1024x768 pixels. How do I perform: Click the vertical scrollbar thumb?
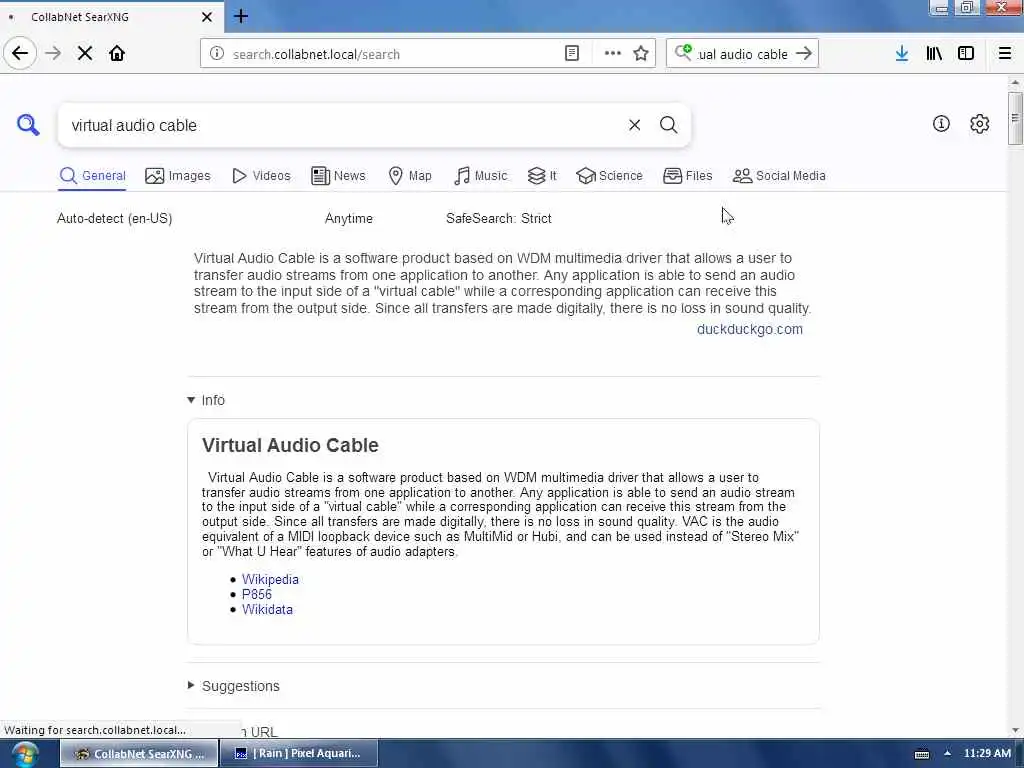(x=1014, y=118)
